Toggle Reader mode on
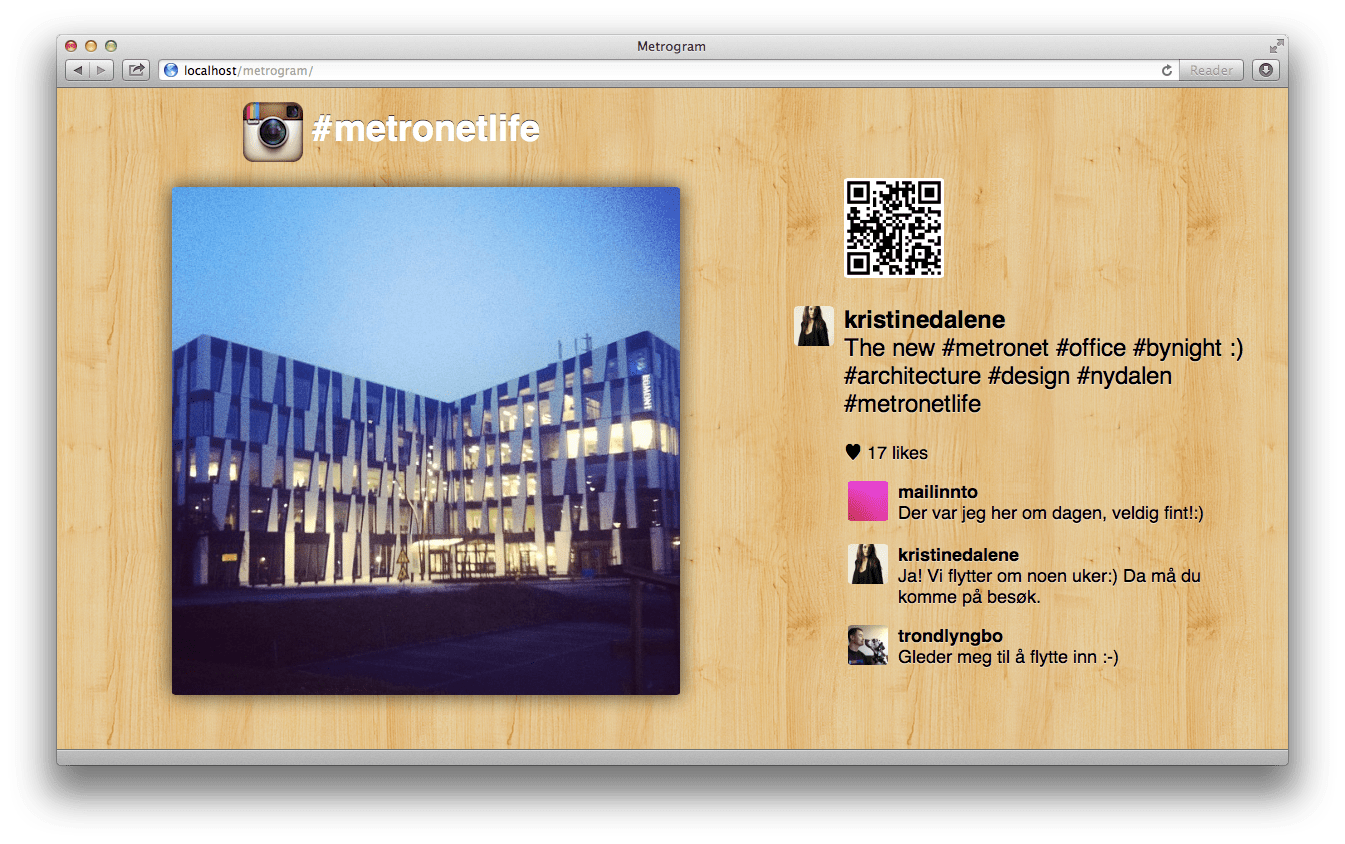Screen dimensions: 1345x844 [x=1210, y=70]
